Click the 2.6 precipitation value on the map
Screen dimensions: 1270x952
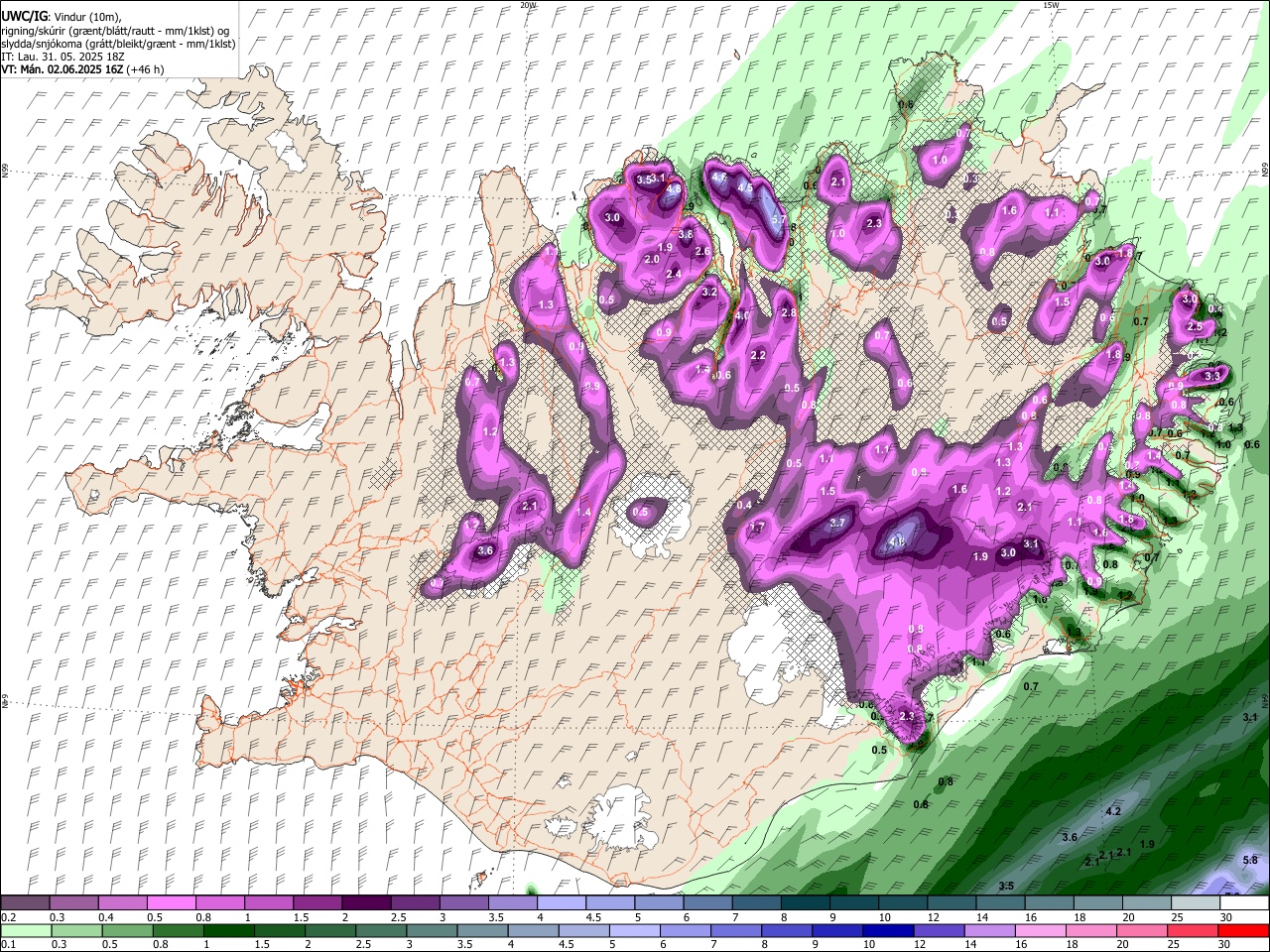pyautogui.click(x=702, y=252)
